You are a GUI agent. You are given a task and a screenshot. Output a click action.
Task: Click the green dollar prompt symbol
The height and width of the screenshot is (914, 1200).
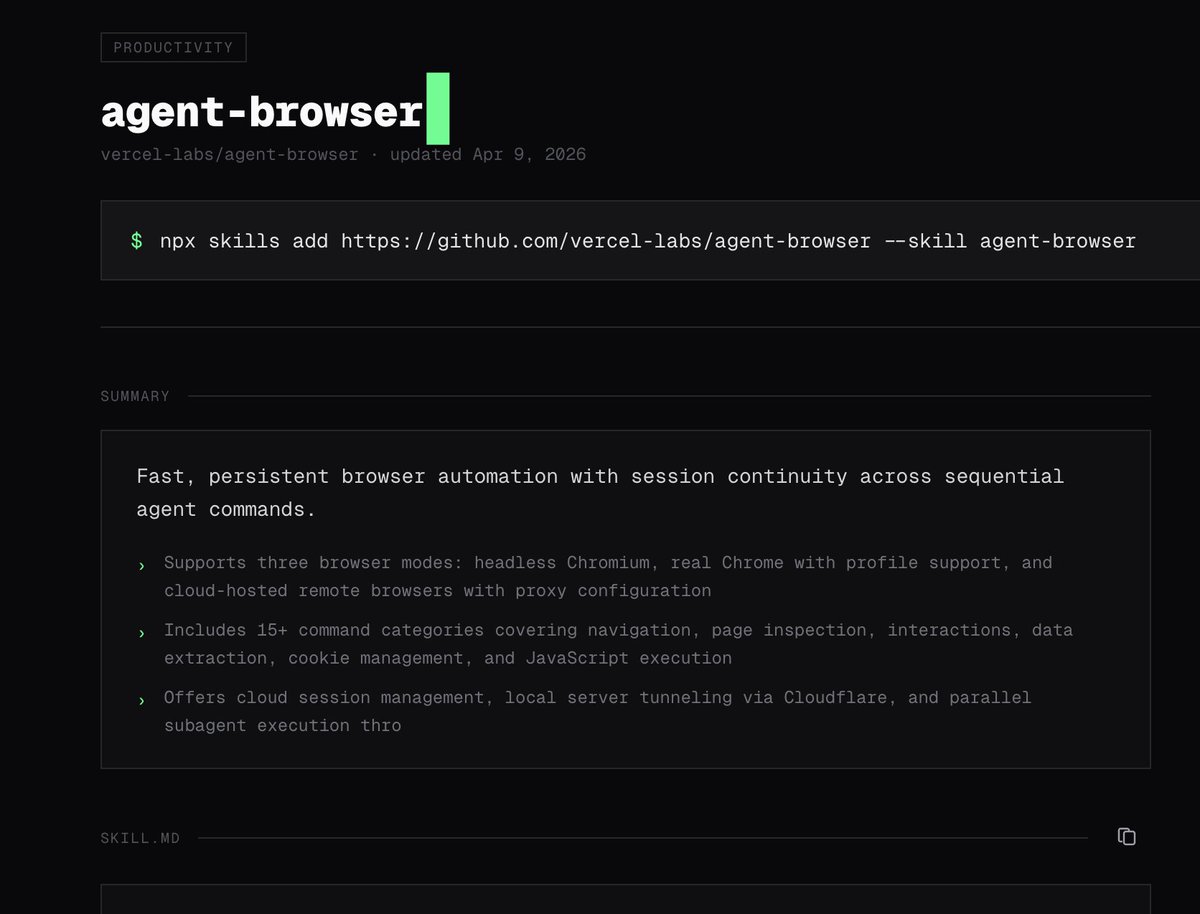point(136,241)
